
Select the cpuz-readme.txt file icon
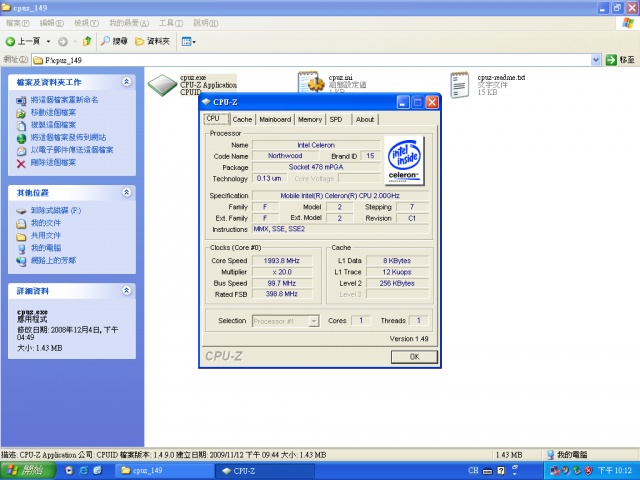tap(460, 85)
